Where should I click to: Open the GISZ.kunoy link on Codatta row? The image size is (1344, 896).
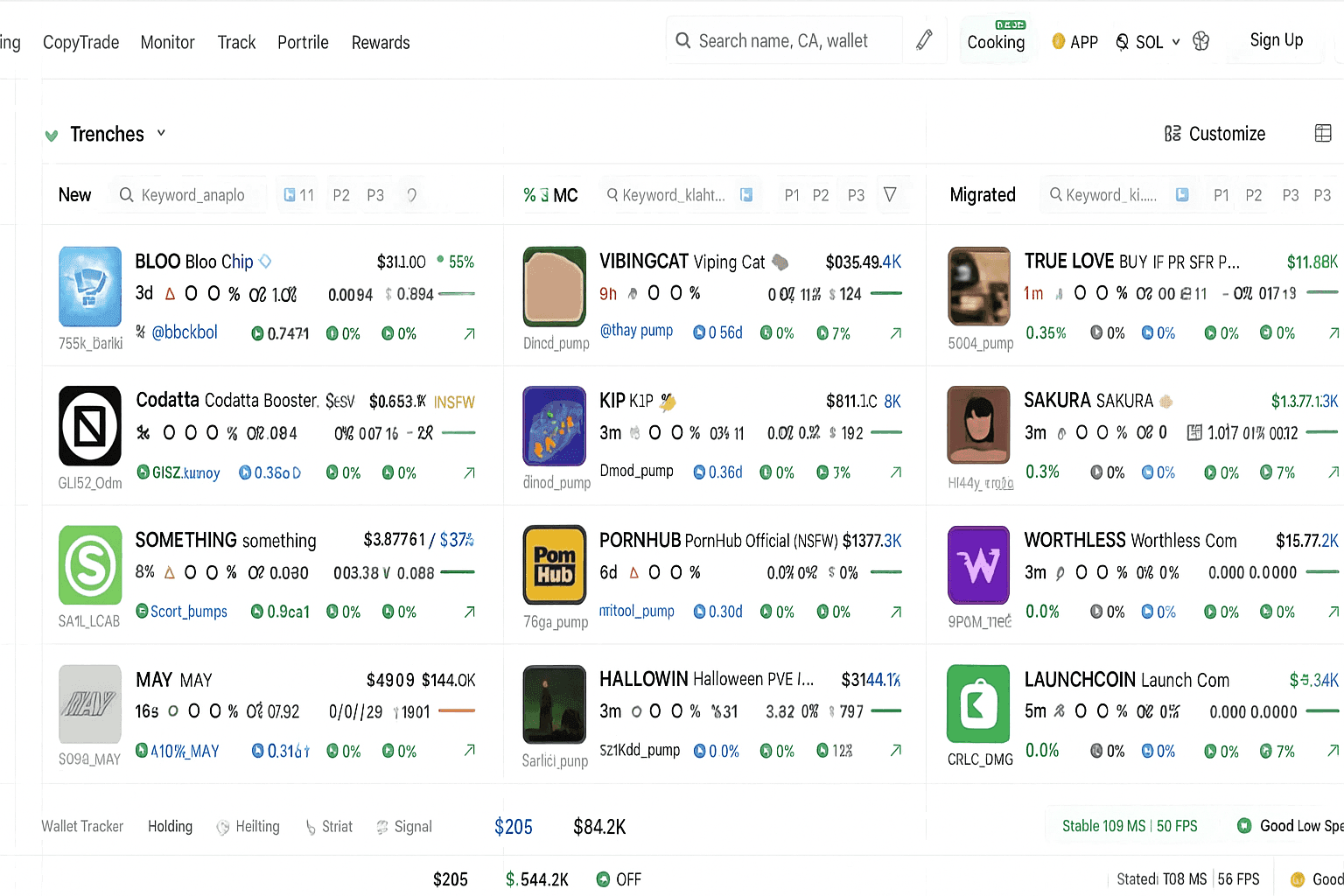[178, 472]
